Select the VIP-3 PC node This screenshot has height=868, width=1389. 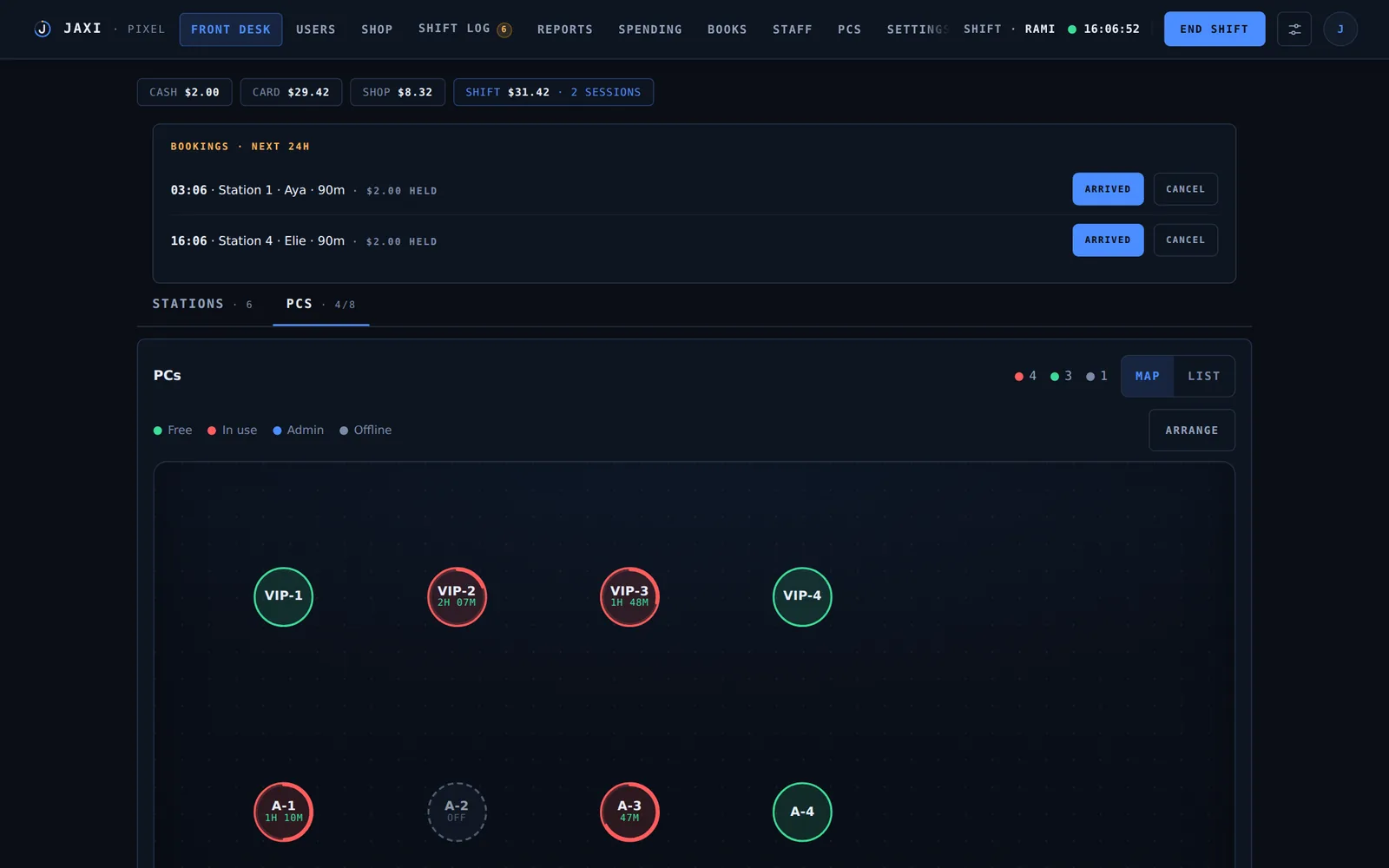click(629, 596)
